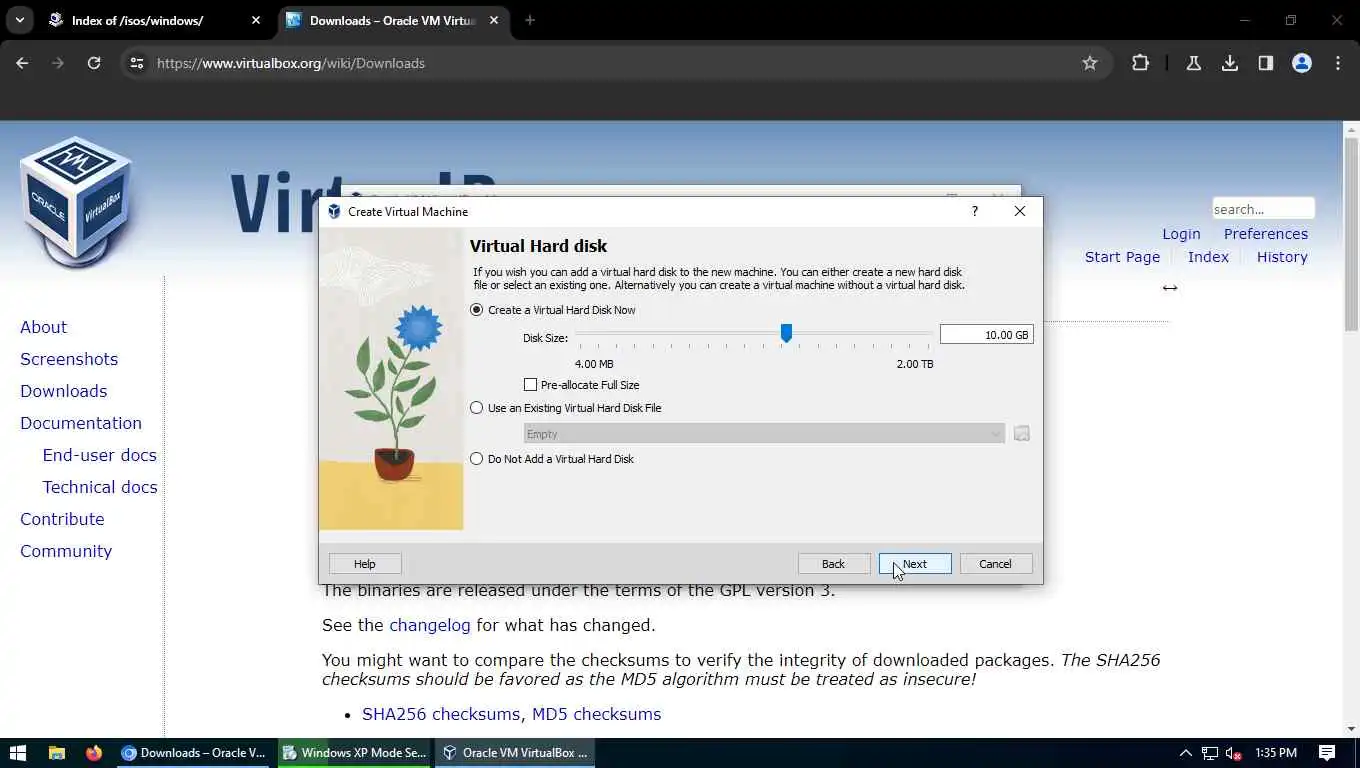
Task: Toggle browser side panel icon
Action: 1266,63
